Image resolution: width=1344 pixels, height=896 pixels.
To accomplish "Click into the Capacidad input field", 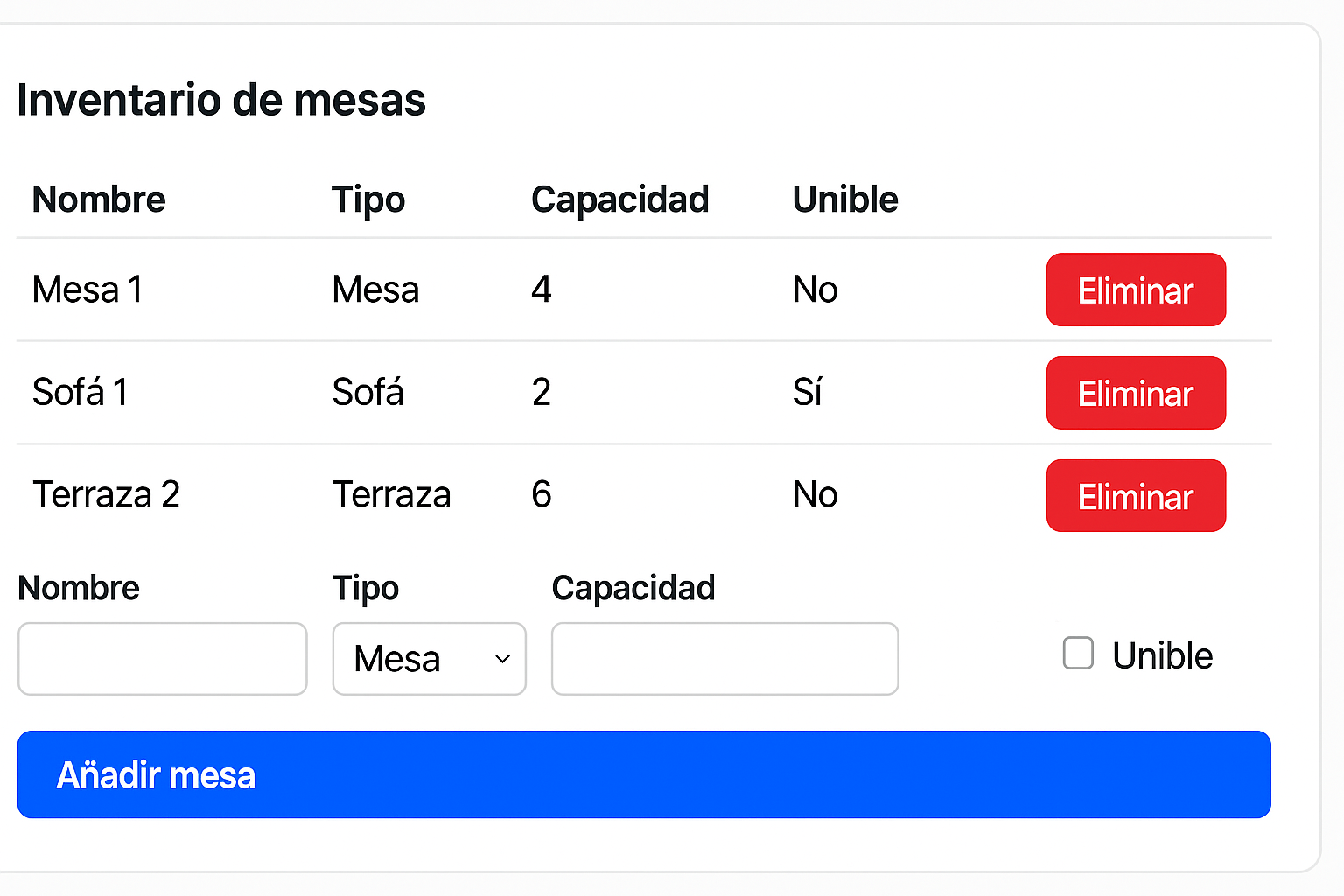I will pyautogui.click(x=724, y=659).
